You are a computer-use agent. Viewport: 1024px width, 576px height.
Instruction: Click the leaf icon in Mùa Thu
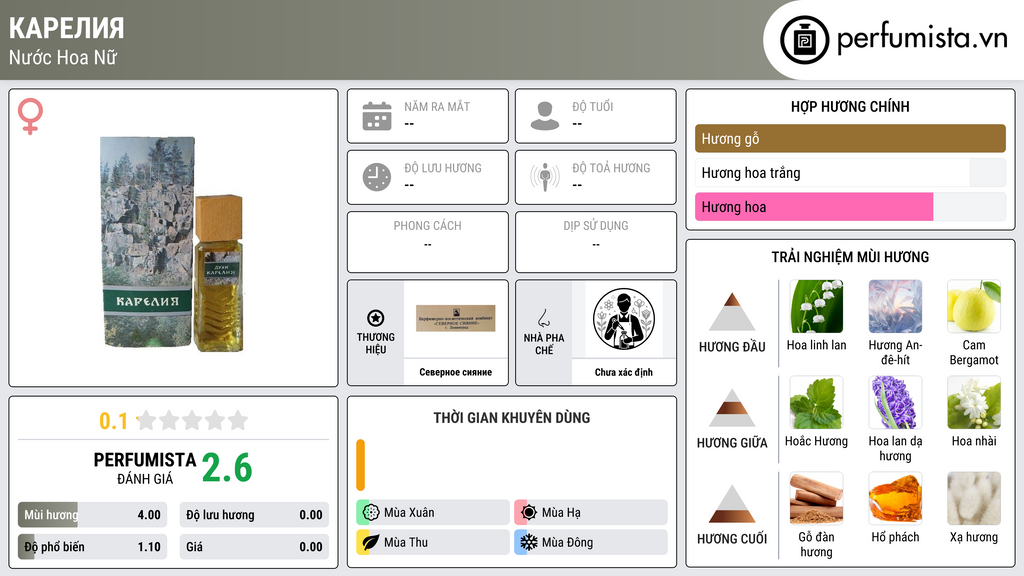[x=371, y=542]
